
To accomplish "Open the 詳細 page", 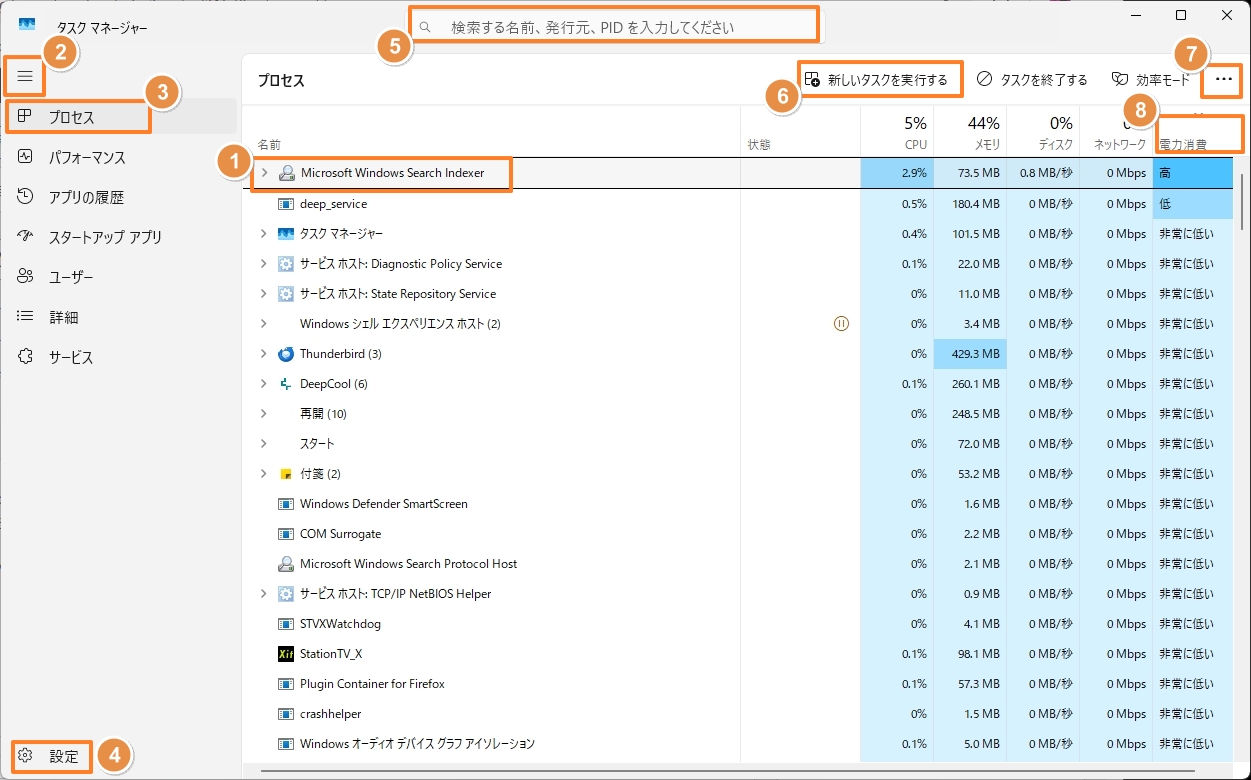I will pyautogui.click(x=120, y=317).
